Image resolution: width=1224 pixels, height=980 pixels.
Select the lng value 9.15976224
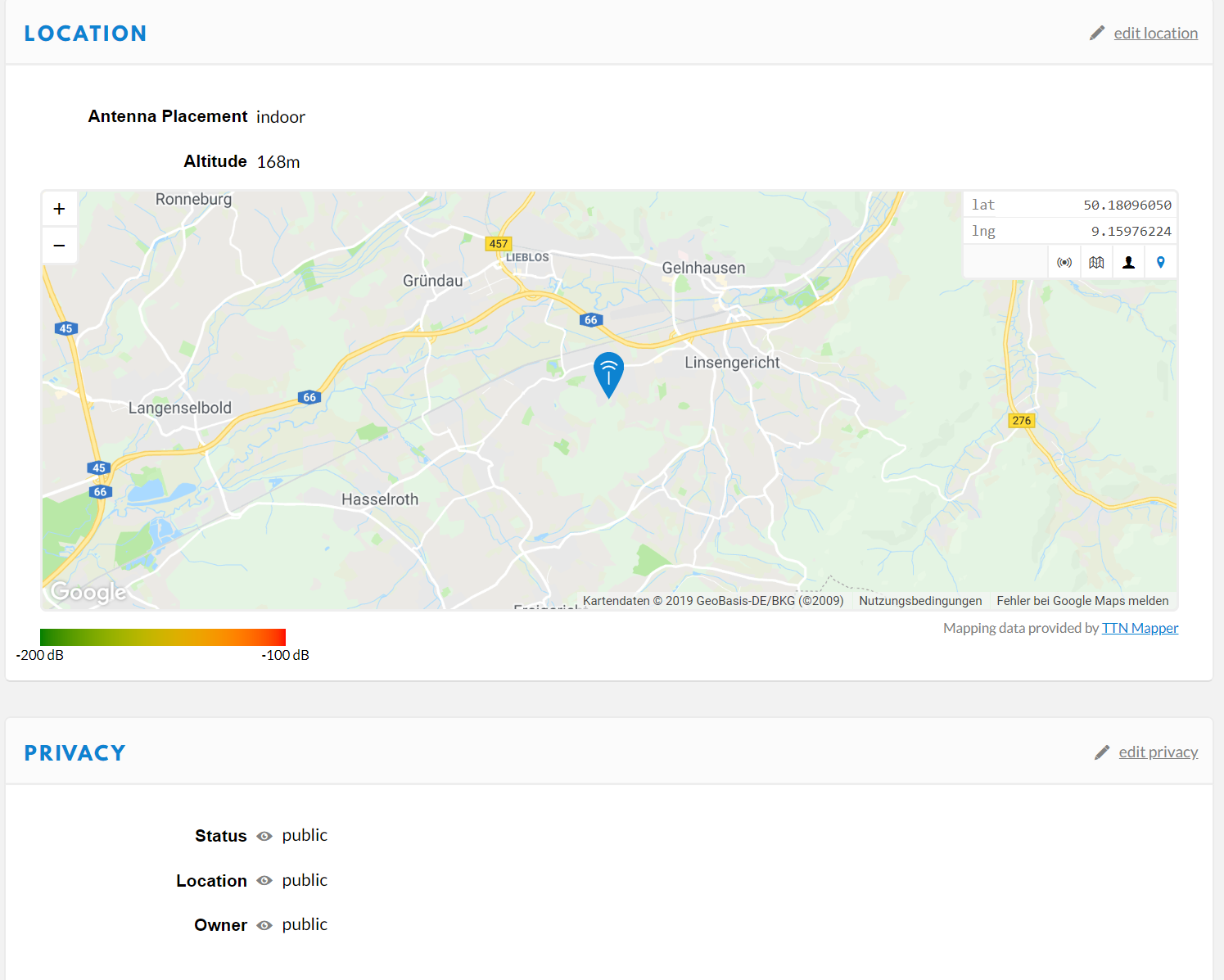click(x=1131, y=231)
